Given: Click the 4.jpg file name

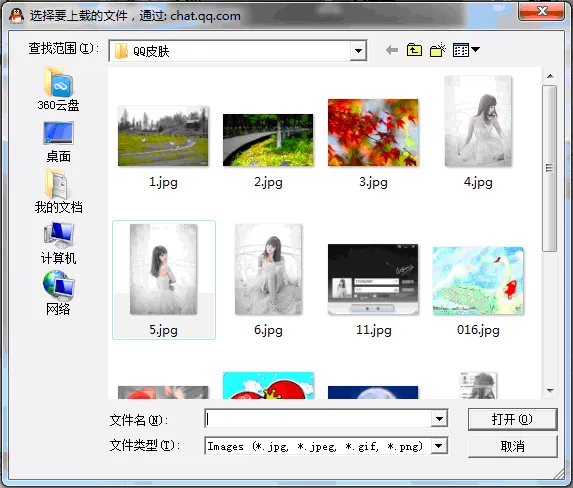Looking at the screenshot, I should pos(478,182).
